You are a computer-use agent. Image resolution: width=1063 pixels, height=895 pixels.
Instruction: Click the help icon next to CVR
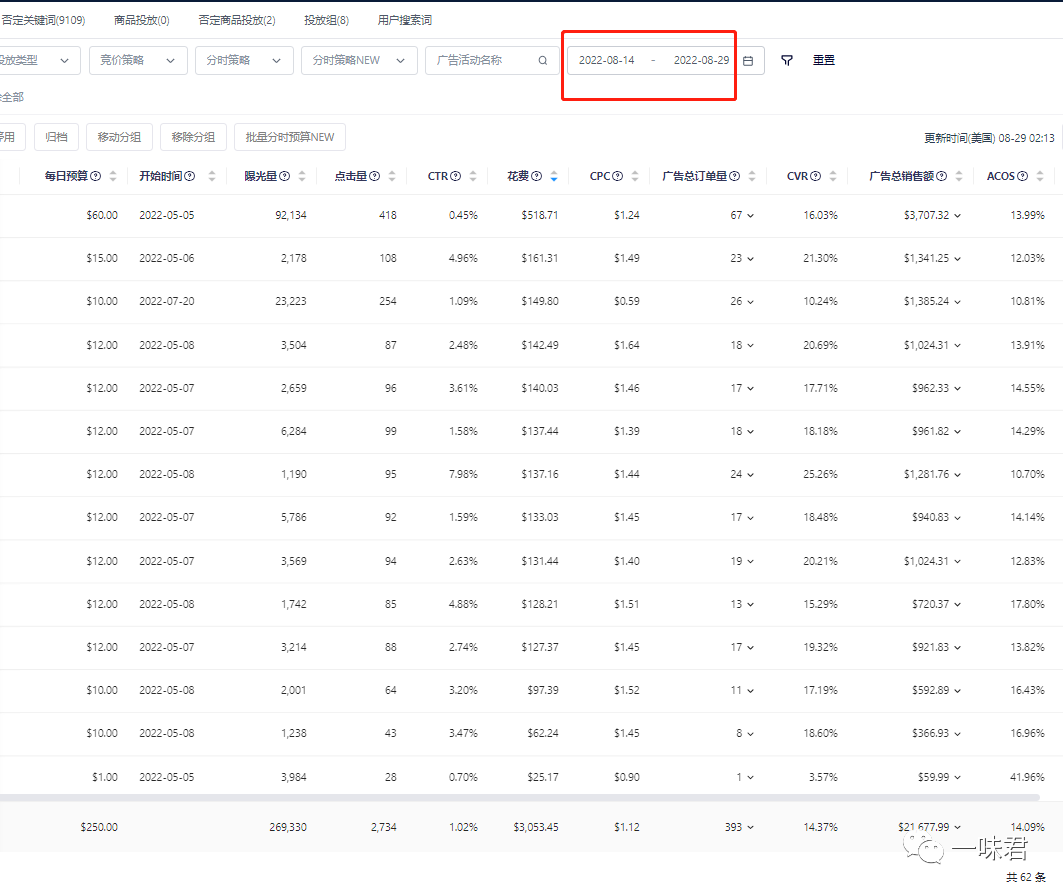pos(816,176)
